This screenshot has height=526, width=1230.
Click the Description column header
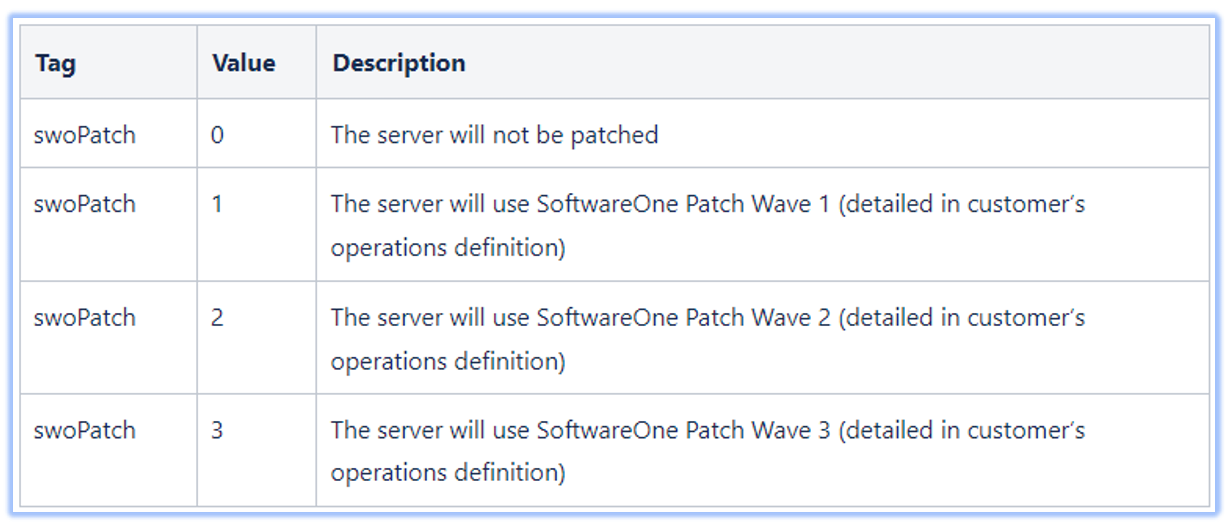pyautogui.click(x=398, y=63)
